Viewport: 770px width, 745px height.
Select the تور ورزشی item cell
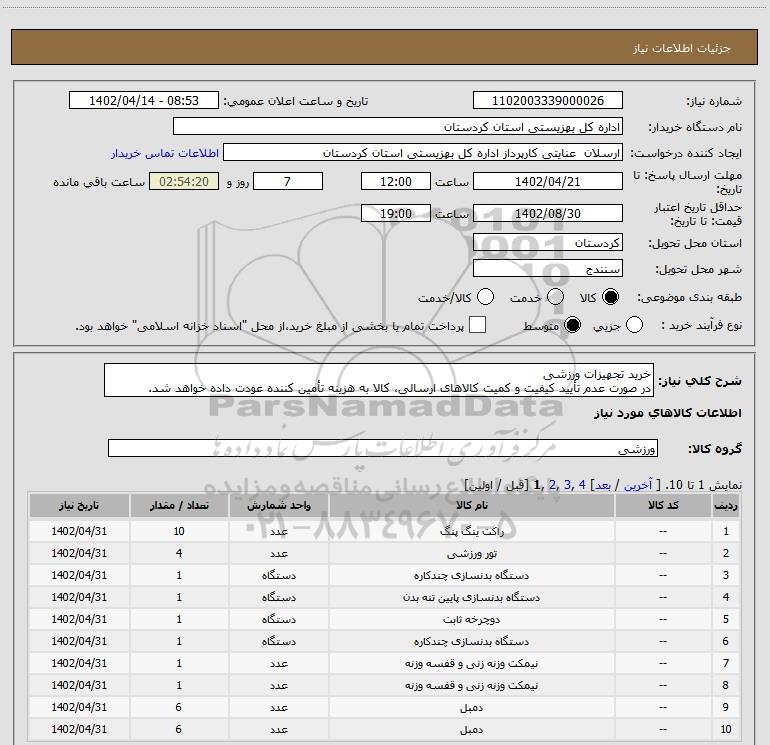tap(471, 553)
